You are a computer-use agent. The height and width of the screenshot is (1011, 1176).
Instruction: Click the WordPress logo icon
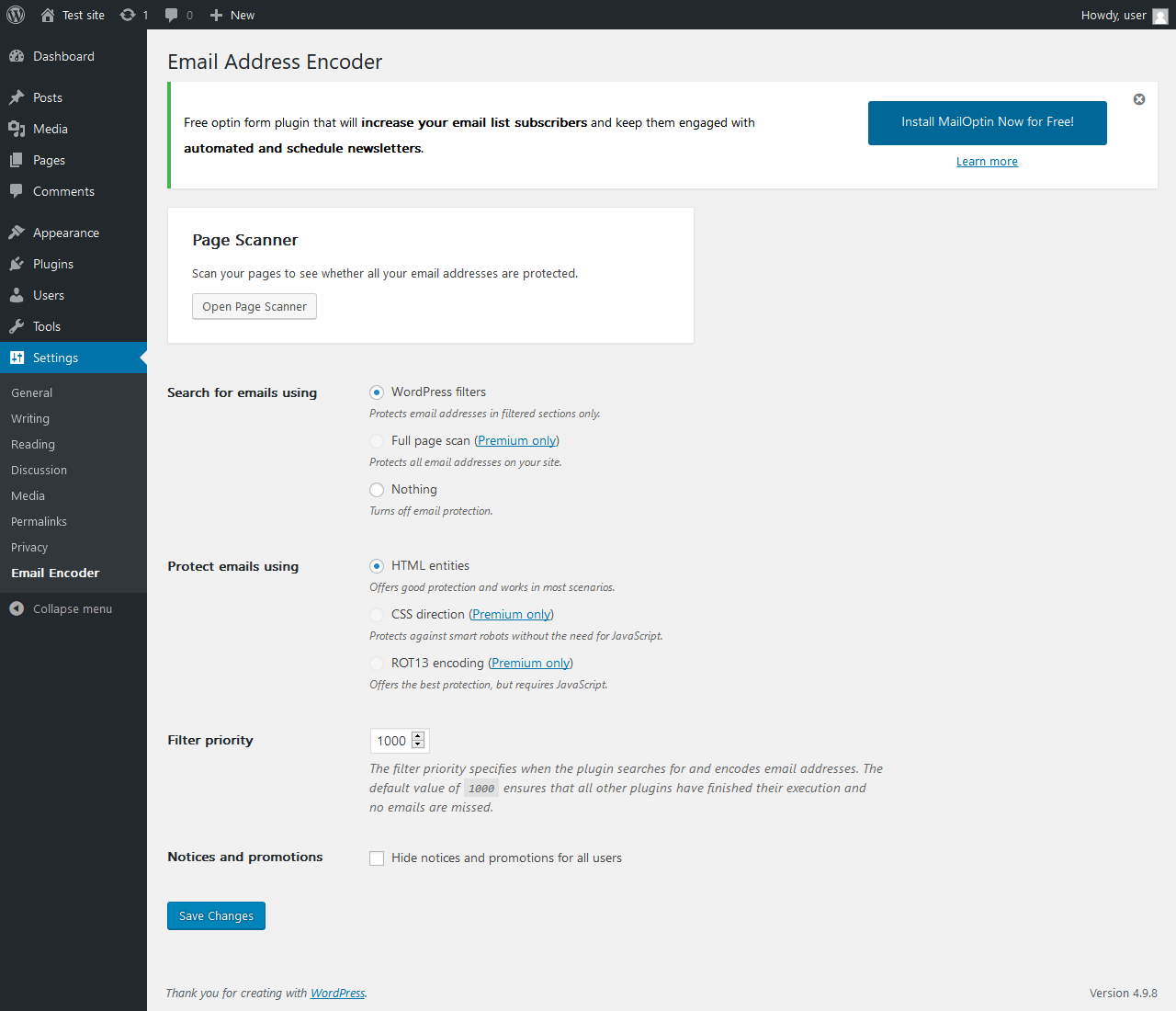pos(16,15)
